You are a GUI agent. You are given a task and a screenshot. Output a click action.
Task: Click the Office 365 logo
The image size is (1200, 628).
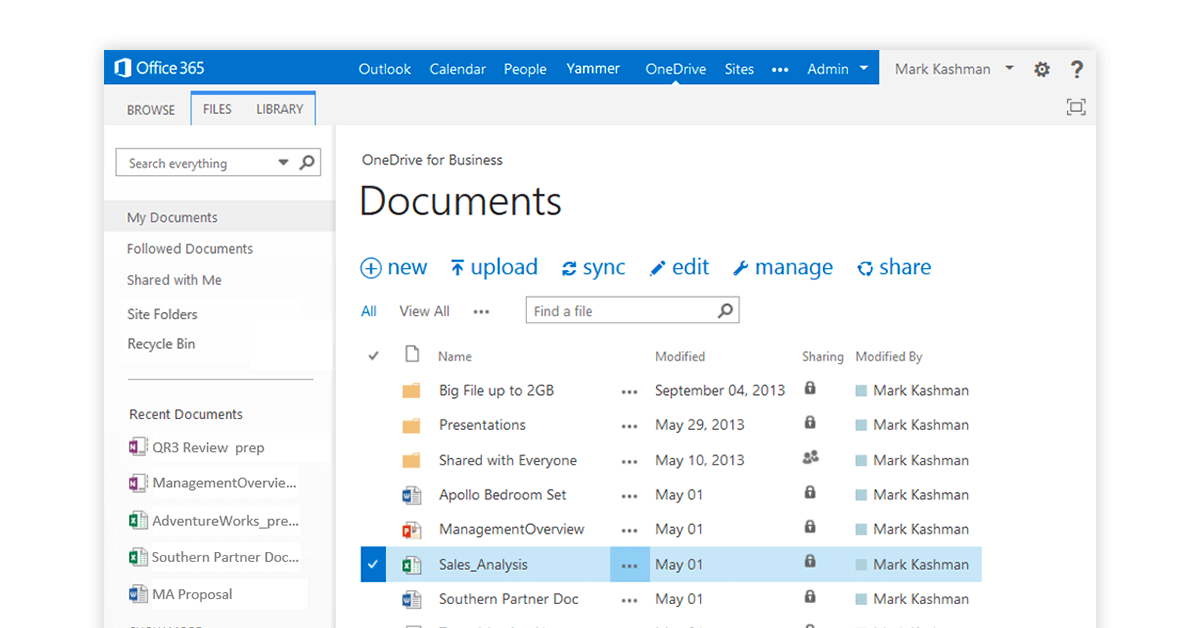[x=160, y=68]
